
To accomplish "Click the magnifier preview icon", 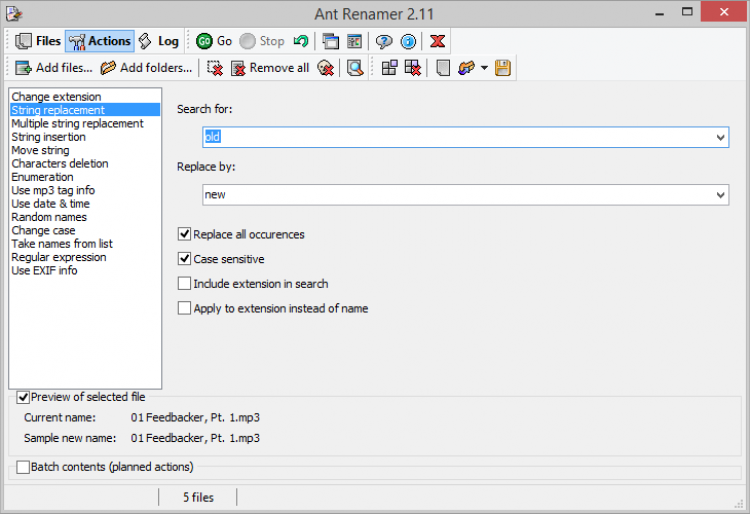I will pyautogui.click(x=355, y=68).
